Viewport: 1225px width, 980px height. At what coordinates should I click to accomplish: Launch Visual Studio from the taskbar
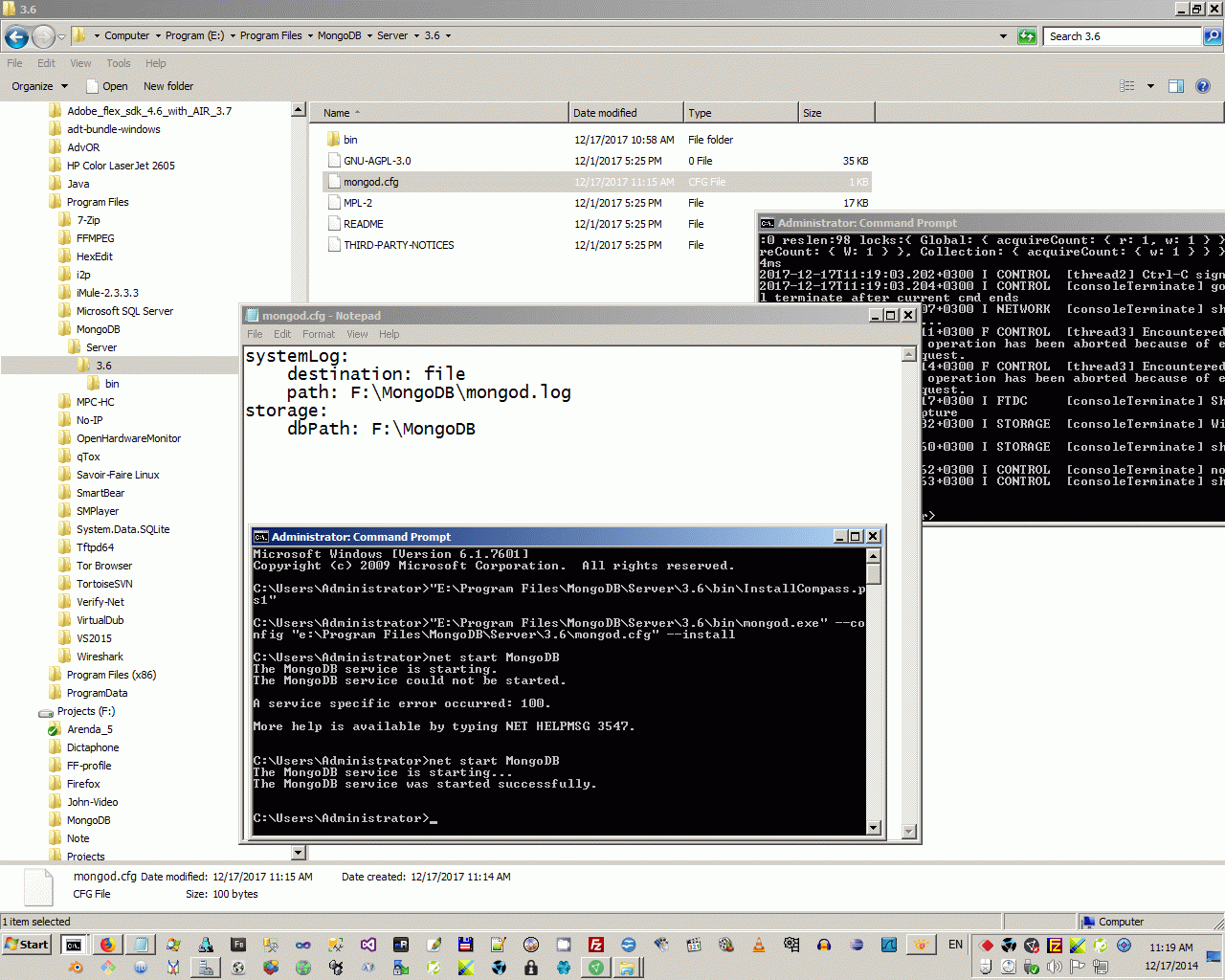tap(368, 945)
